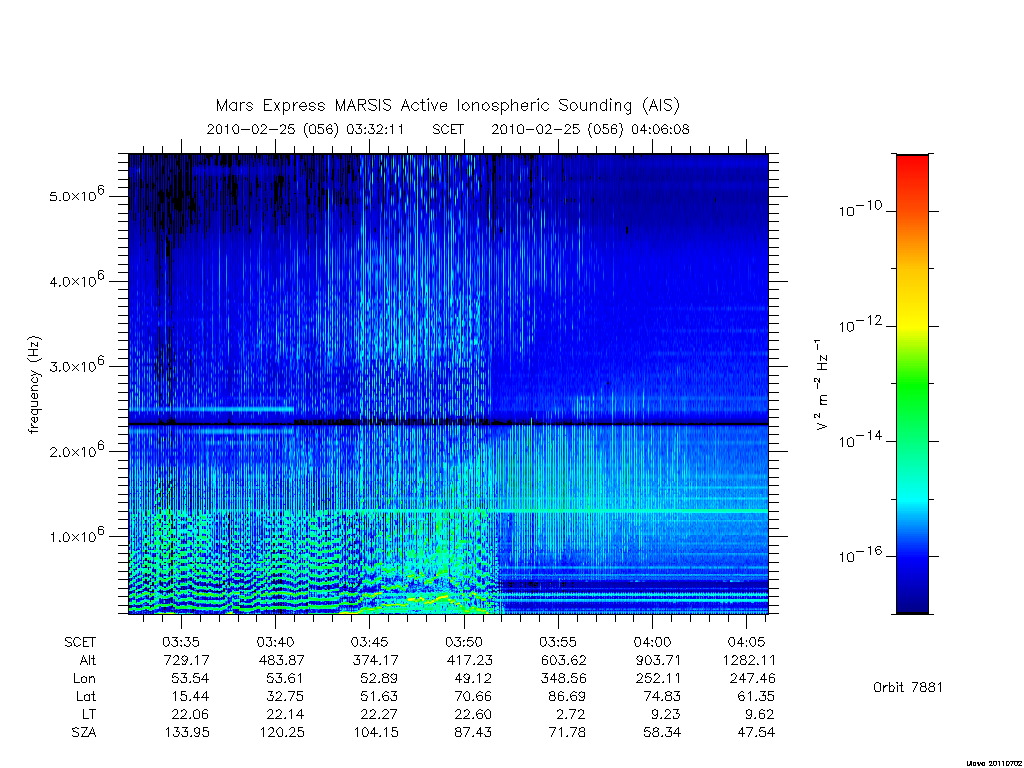Image resolution: width=1024 pixels, height=768 pixels.
Task: Click the 'Alt' row header
Action: pyautogui.click(x=88, y=660)
